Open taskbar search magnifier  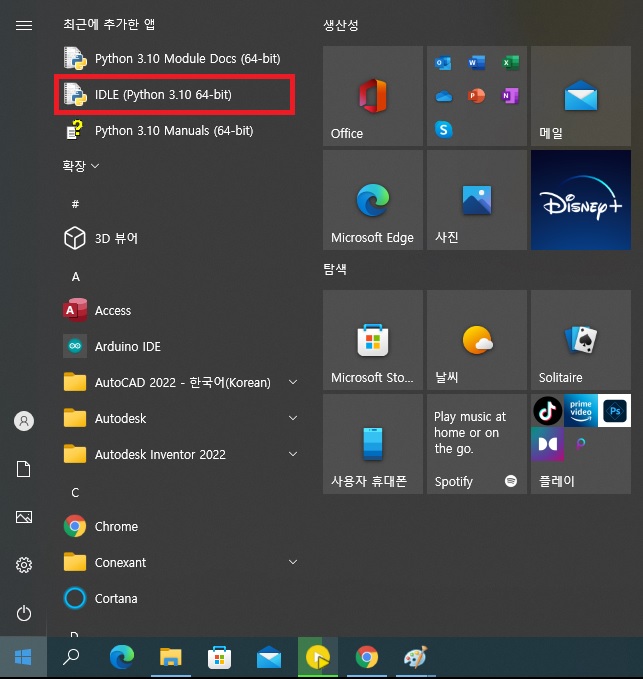click(71, 657)
